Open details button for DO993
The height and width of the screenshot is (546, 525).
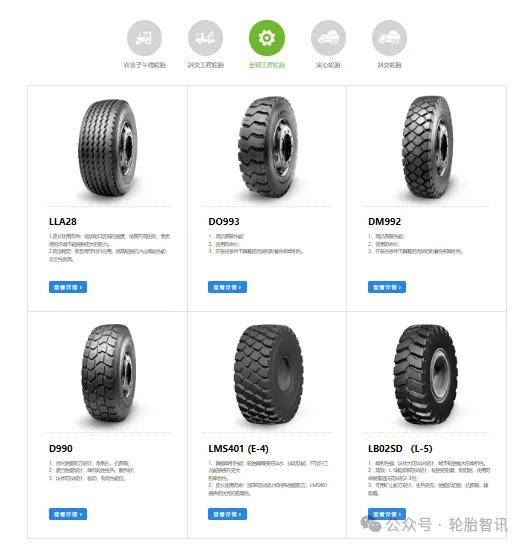click(x=227, y=287)
